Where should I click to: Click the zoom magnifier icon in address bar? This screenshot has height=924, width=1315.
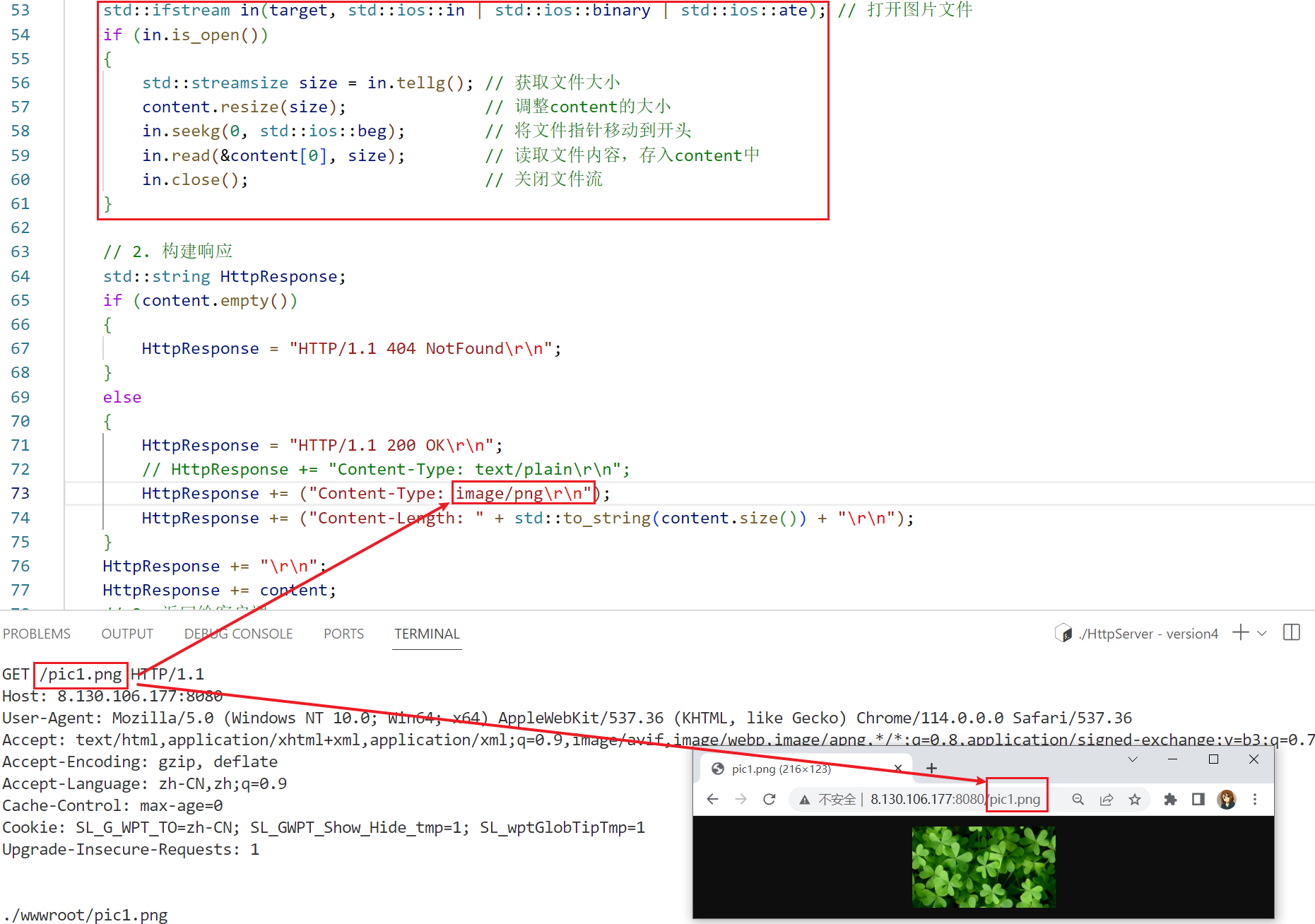pos(1078,799)
